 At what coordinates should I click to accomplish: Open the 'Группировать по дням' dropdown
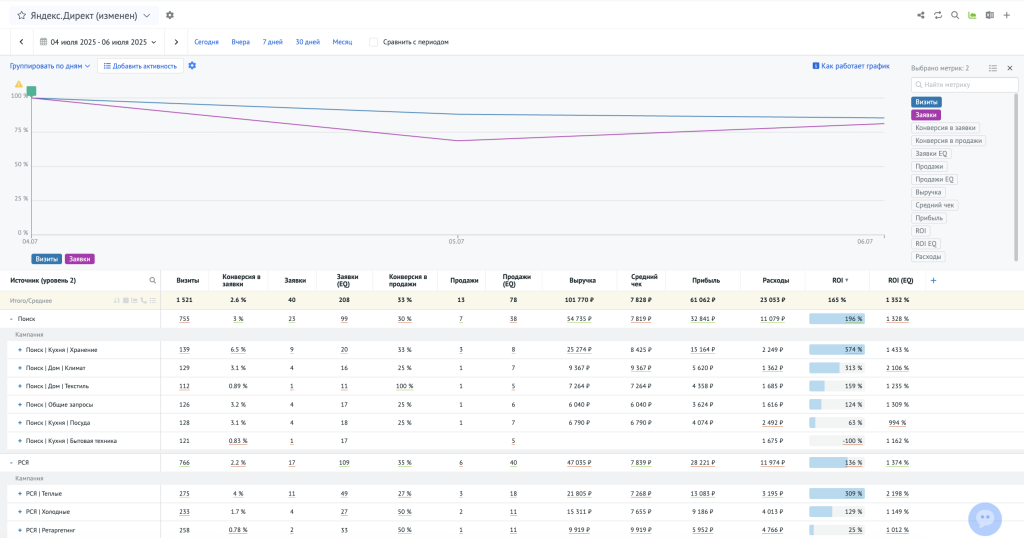coord(50,66)
